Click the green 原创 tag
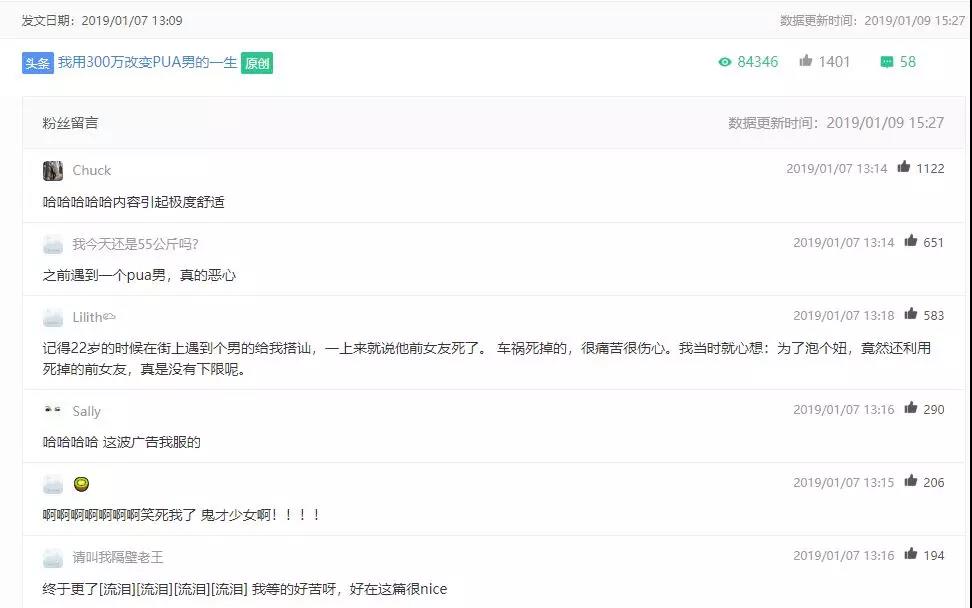The height and width of the screenshot is (608, 972). tap(257, 63)
